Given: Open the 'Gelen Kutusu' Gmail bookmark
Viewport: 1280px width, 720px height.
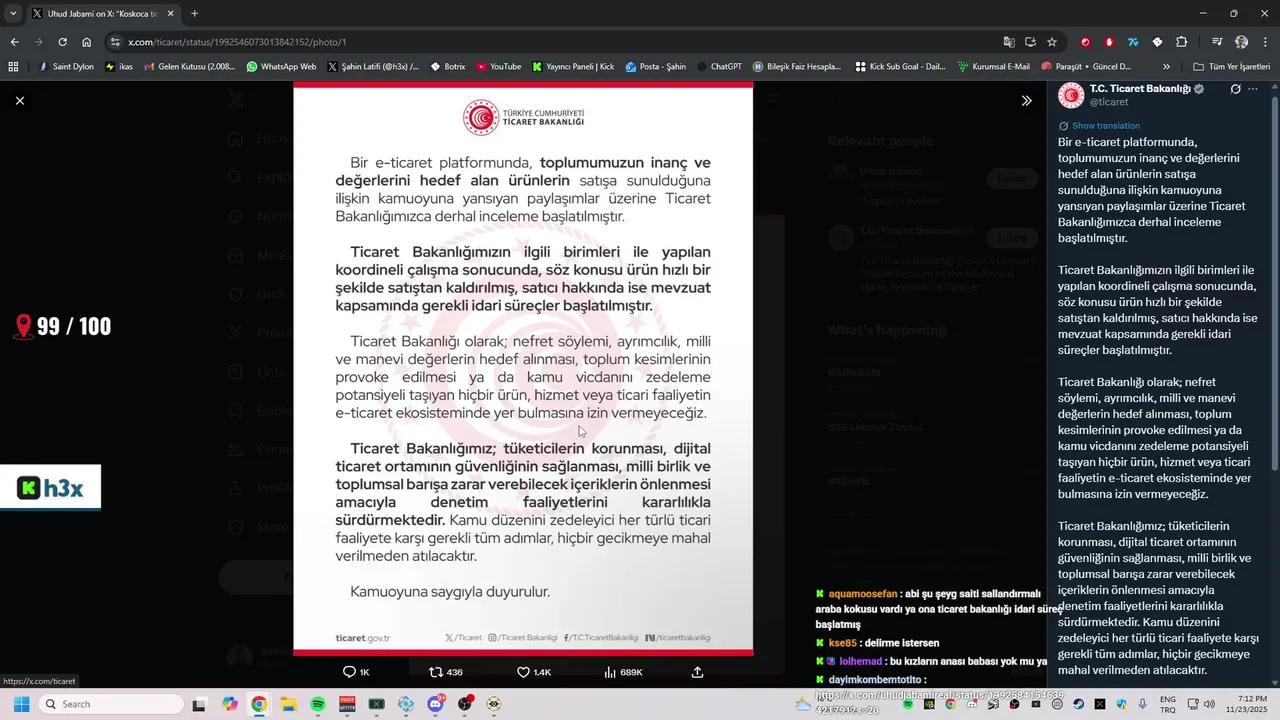Looking at the screenshot, I should pos(190,67).
